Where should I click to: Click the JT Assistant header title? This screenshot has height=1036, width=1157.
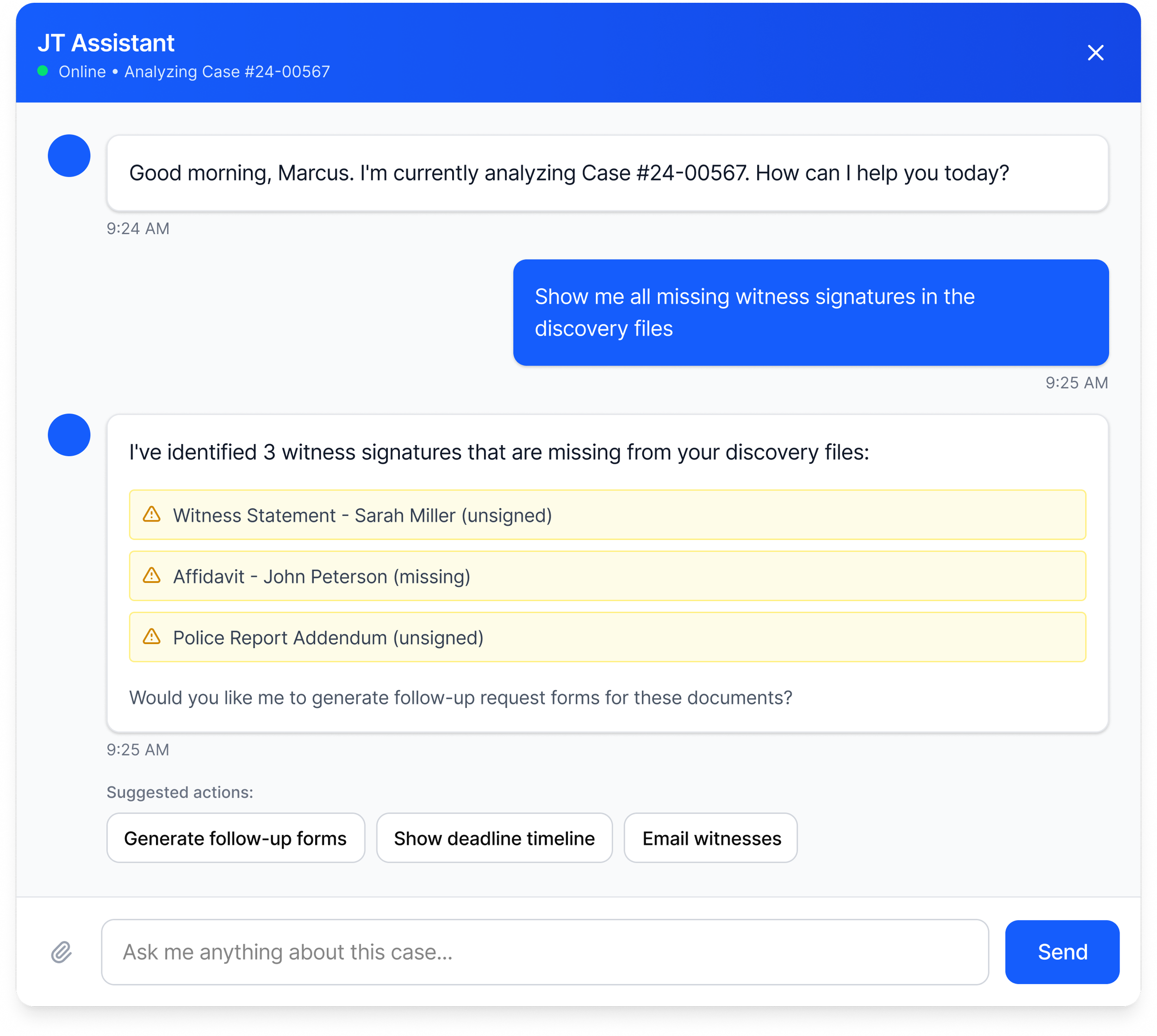[106, 43]
